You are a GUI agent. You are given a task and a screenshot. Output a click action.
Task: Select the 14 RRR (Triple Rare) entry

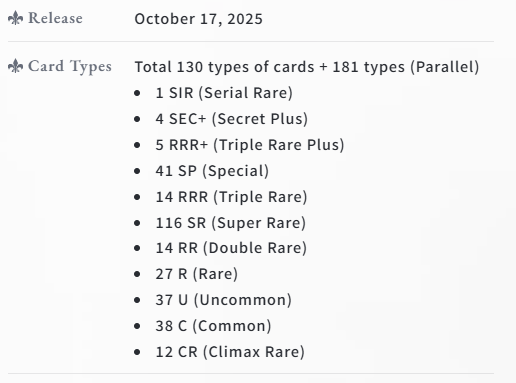tap(231, 197)
